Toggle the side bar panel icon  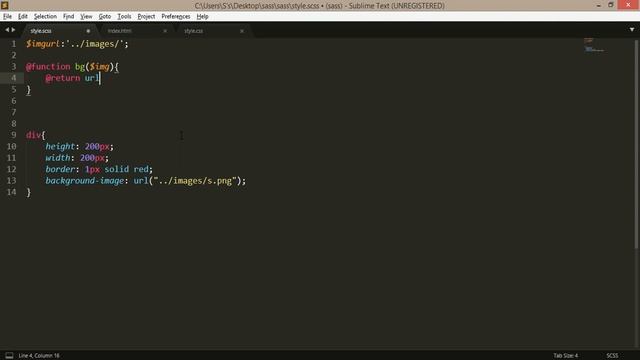pyautogui.click(x=9, y=356)
